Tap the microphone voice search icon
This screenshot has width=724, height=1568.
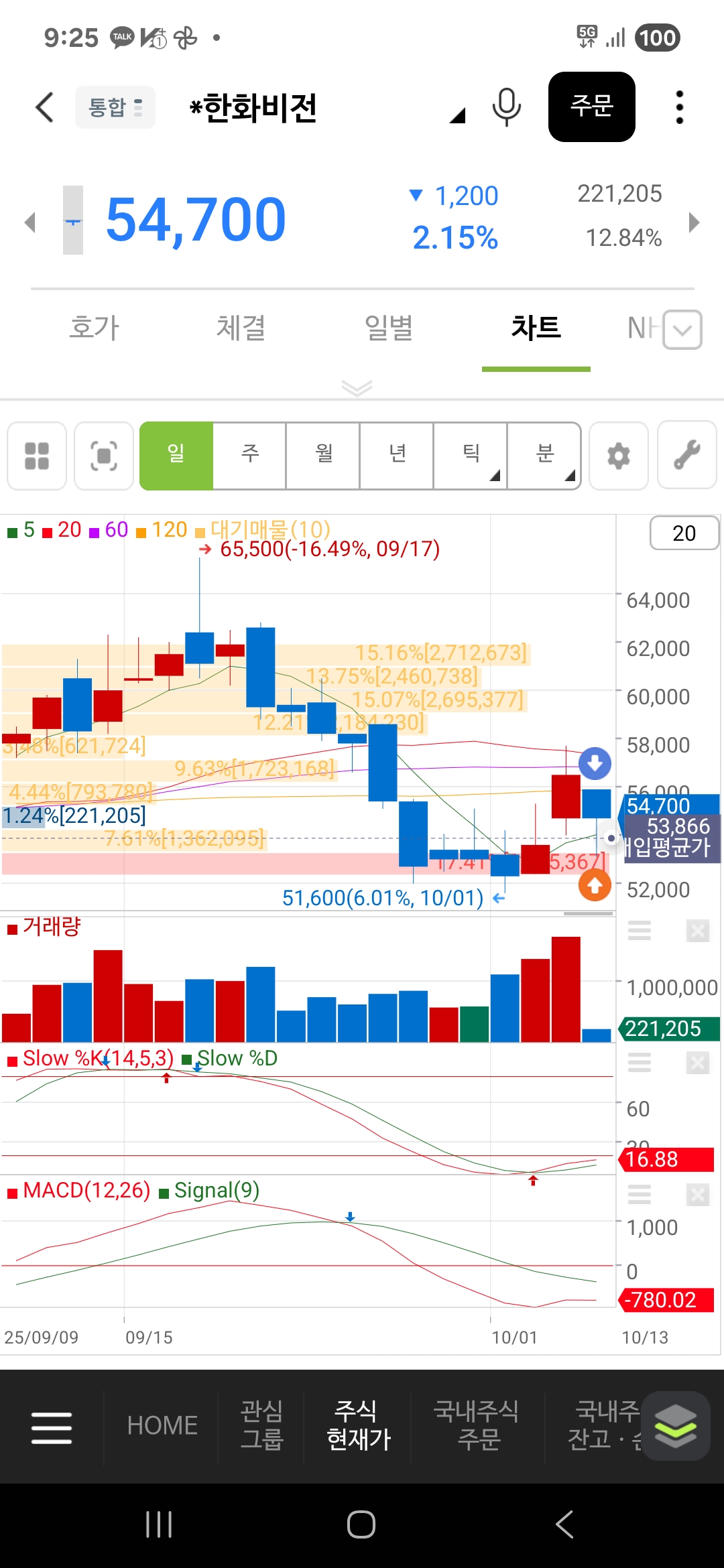click(x=506, y=107)
